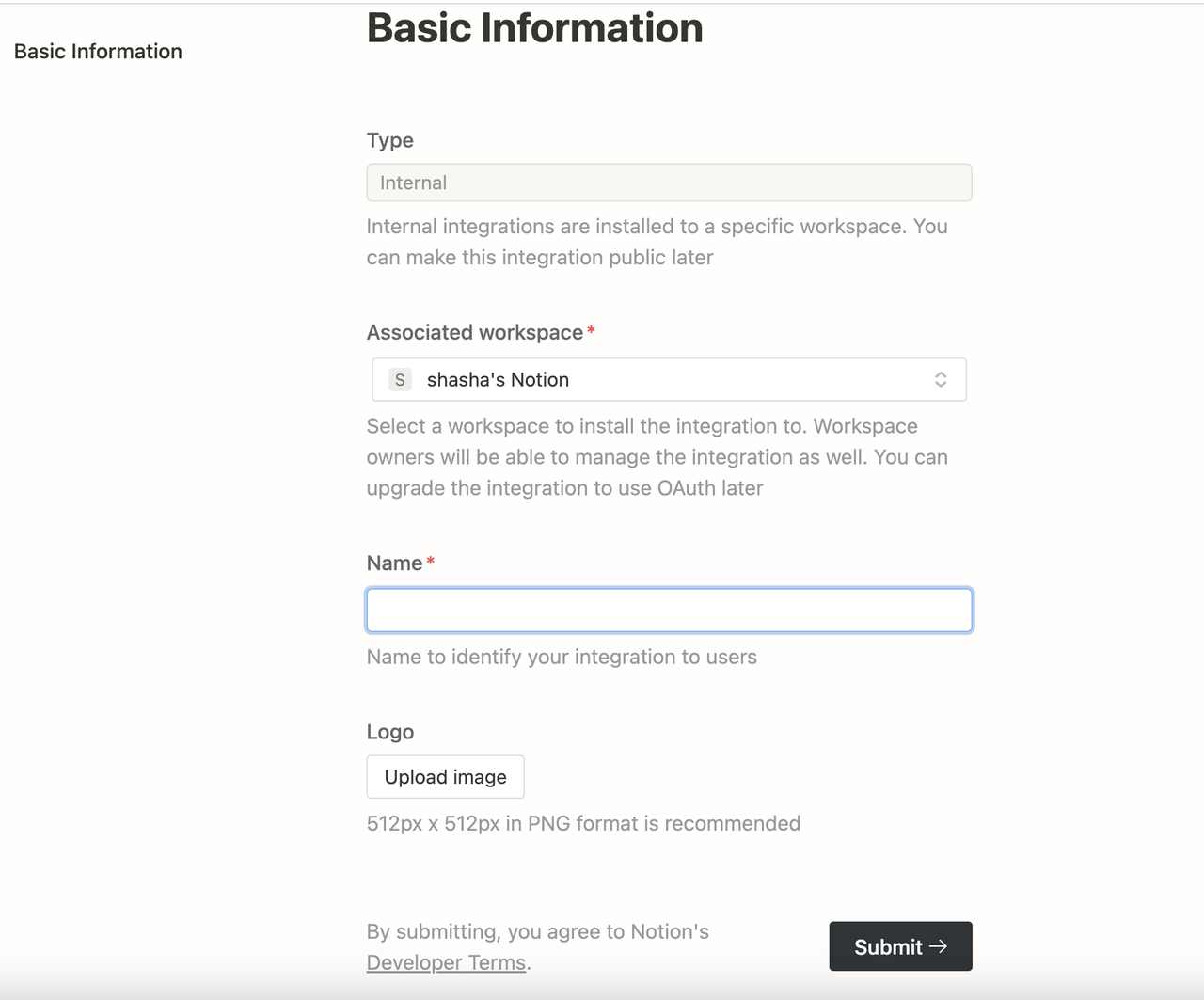Open the shasha's Notion workspace dropdown

(668, 380)
